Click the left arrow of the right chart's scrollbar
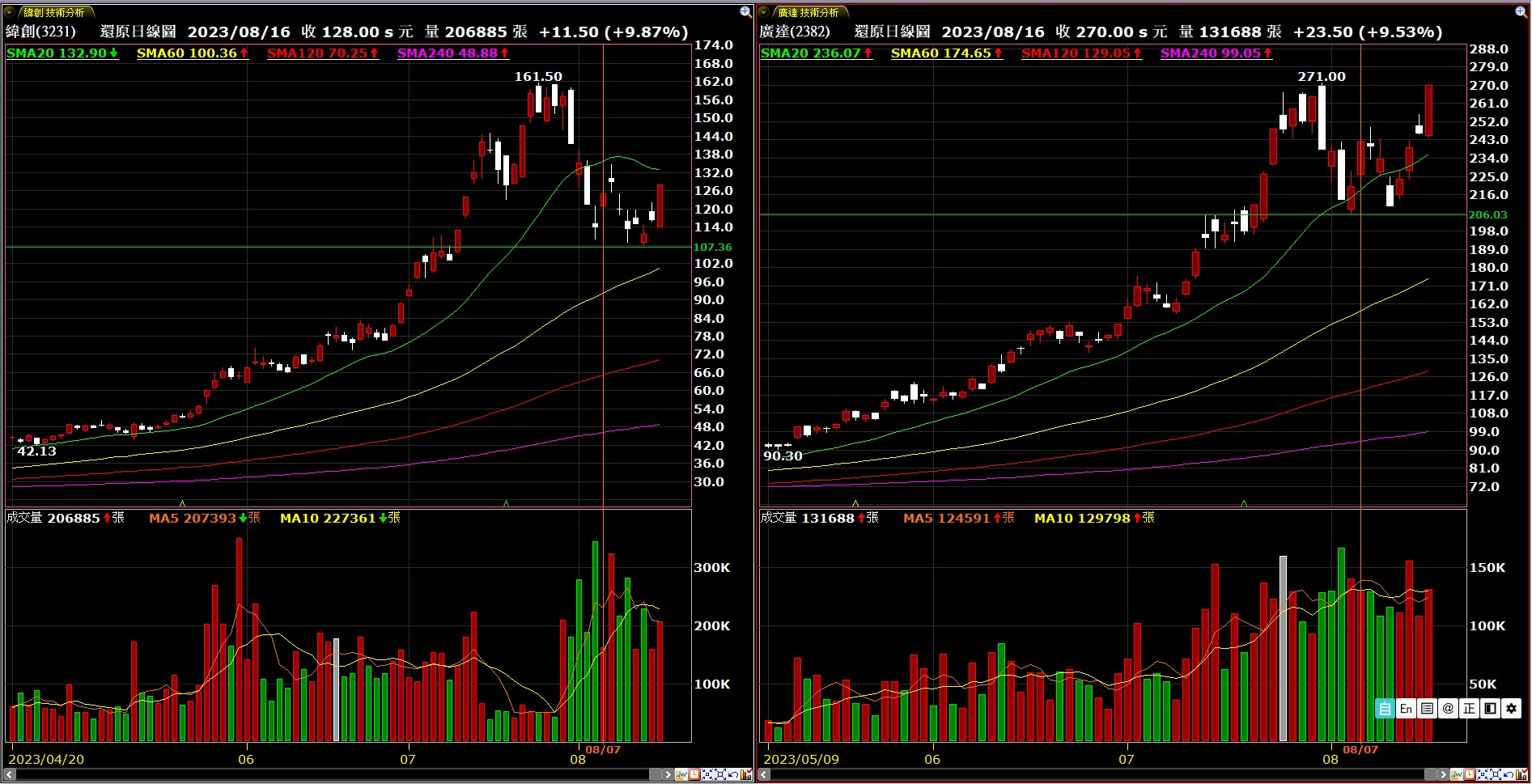Screen dimensions: 1532x784 tap(765, 774)
